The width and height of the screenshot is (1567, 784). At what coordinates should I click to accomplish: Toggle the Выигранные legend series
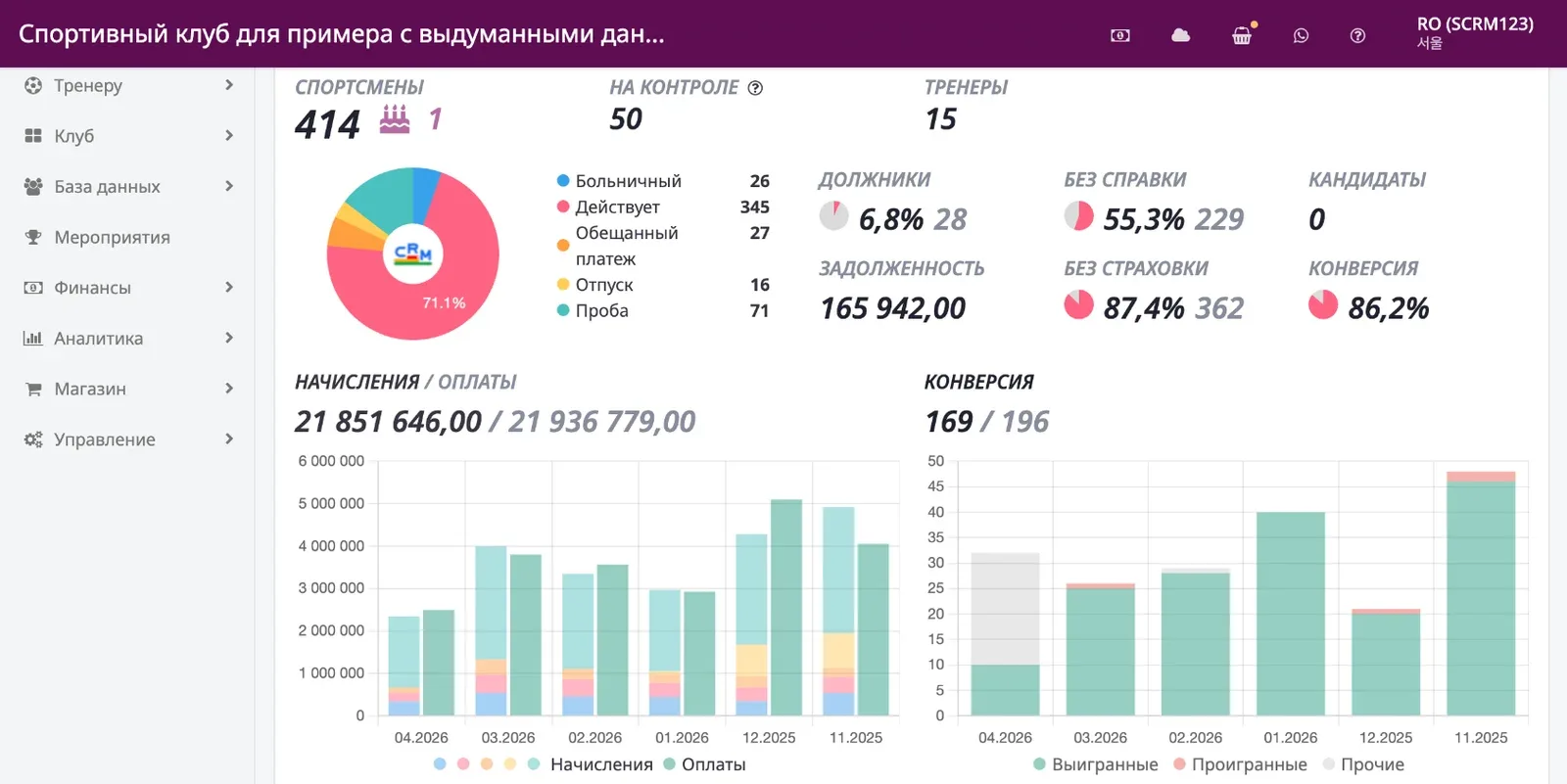1095,764
